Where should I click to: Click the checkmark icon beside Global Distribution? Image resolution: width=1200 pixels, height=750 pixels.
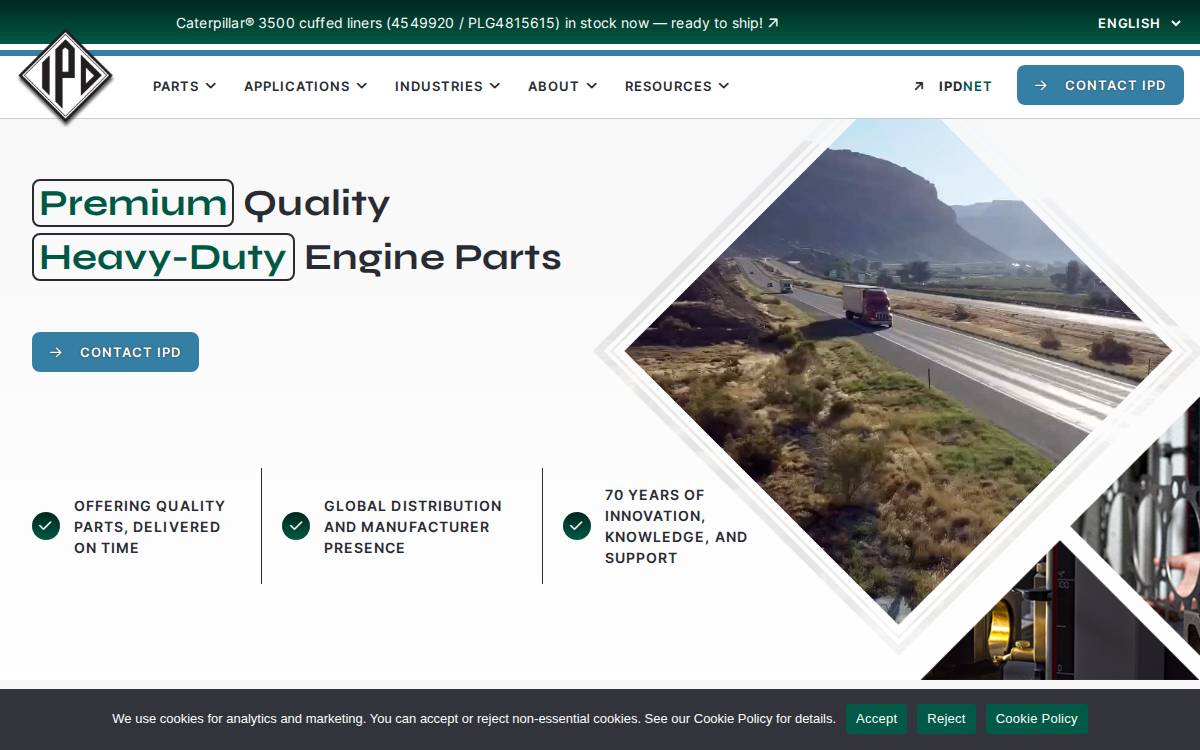(296, 526)
